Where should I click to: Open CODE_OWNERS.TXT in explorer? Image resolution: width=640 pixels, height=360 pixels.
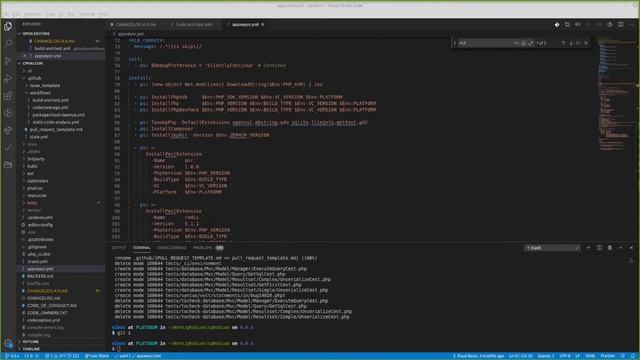(x=47, y=313)
